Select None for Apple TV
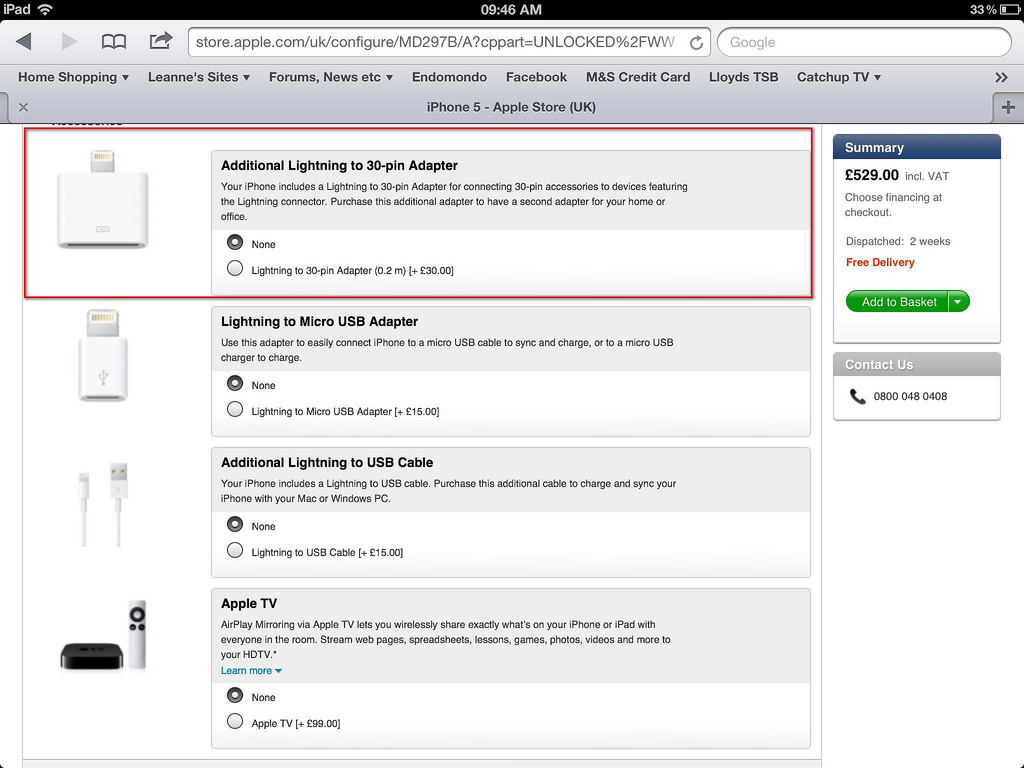Viewport: 1024px width, 768px height. (x=235, y=696)
